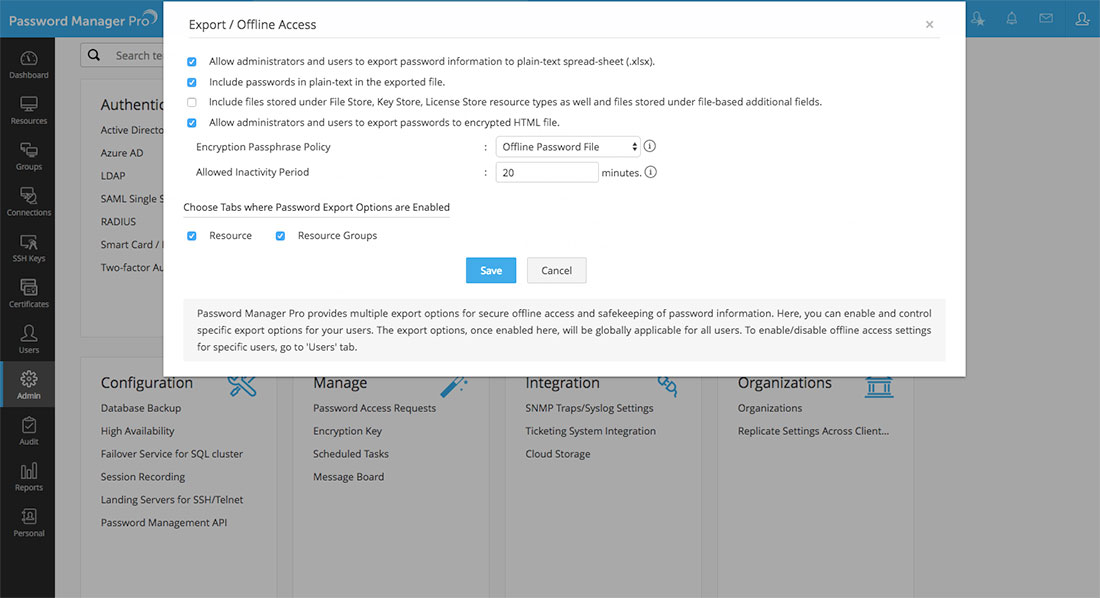Click the starred user icon in header
The height and width of the screenshot is (598, 1100).
pyautogui.click(x=977, y=19)
